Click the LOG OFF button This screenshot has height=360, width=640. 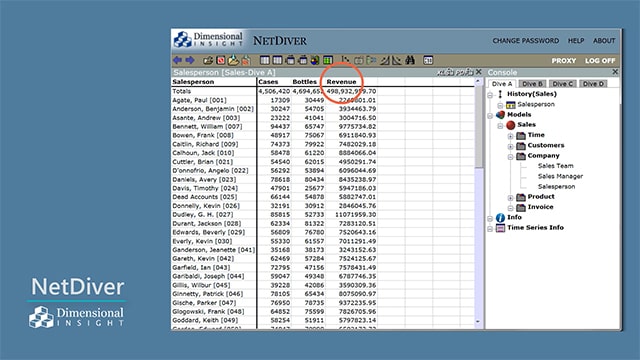coord(600,61)
